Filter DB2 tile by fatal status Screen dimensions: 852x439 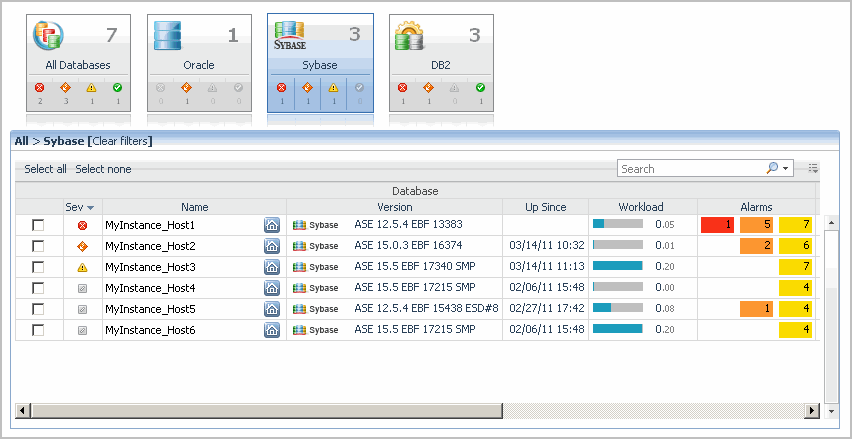[402, 87]
